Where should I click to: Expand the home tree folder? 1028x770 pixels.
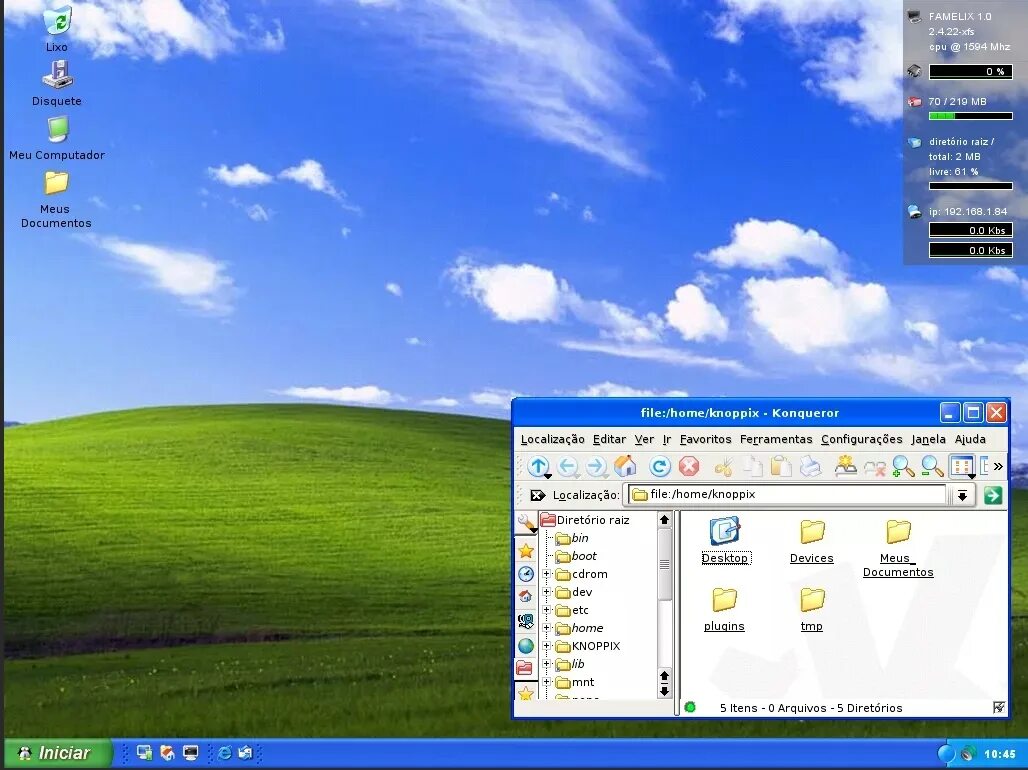(x=546, y=628)
